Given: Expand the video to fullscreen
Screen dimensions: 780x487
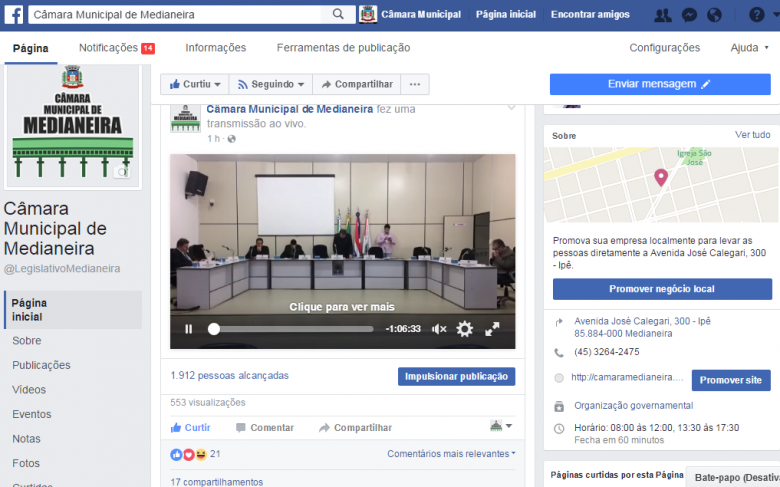Looking at the screenshot, I should [492, 329].
